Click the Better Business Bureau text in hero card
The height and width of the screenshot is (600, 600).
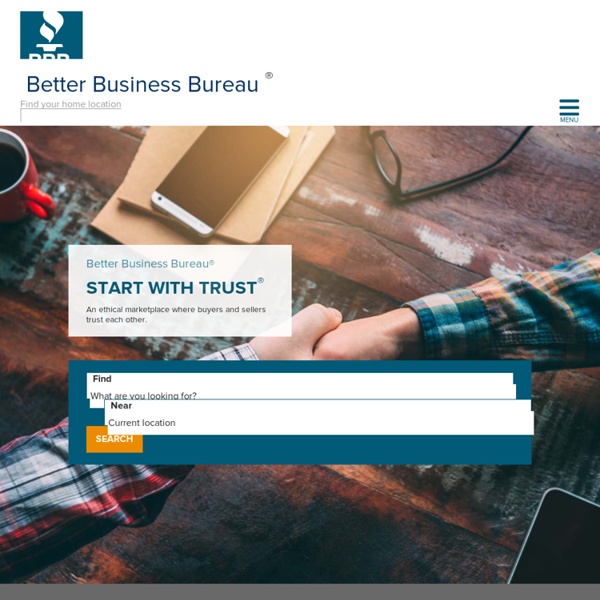pos(148,264)
